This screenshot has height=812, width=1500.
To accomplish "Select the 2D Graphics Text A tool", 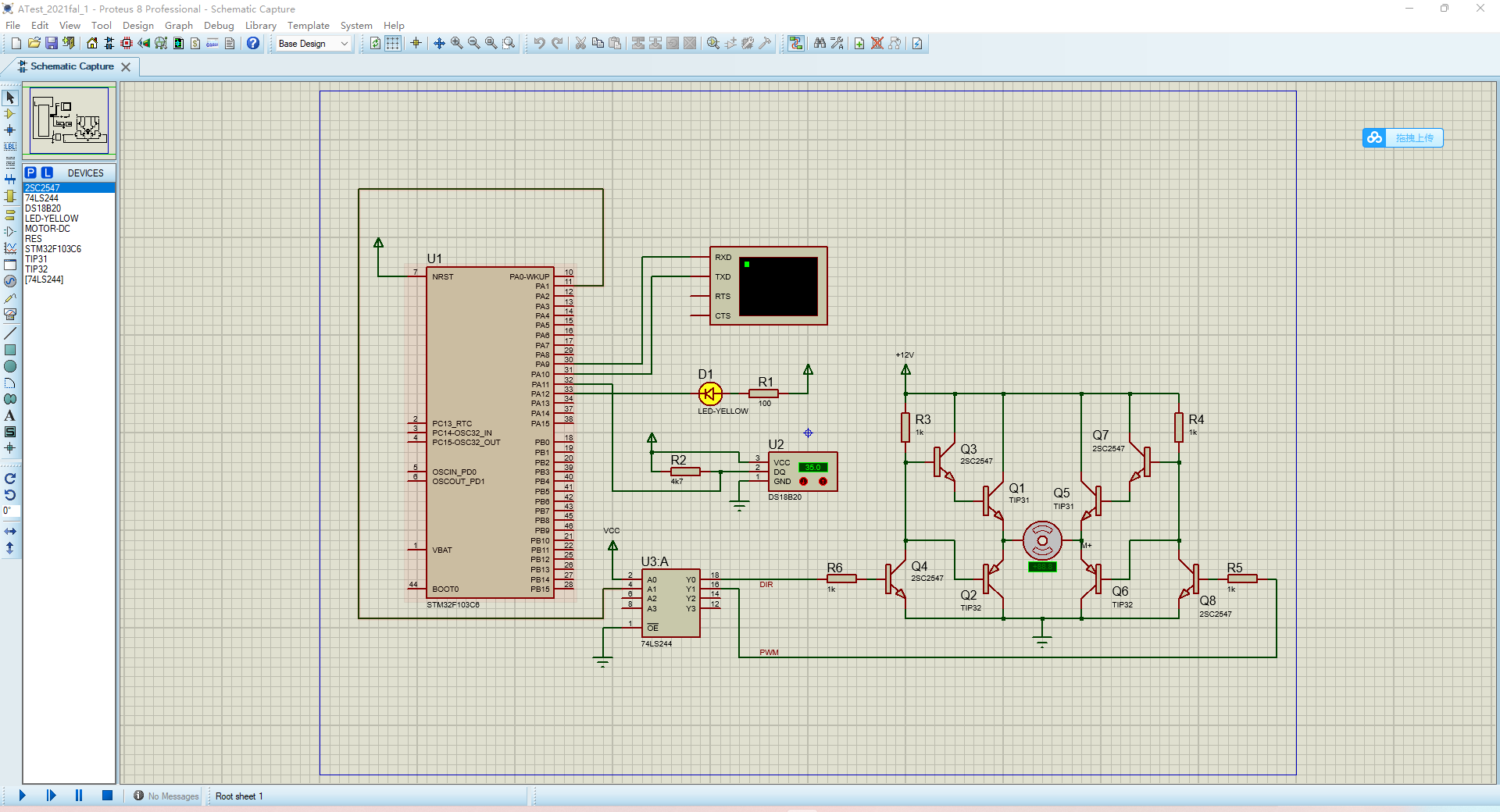I will (10, 415).
